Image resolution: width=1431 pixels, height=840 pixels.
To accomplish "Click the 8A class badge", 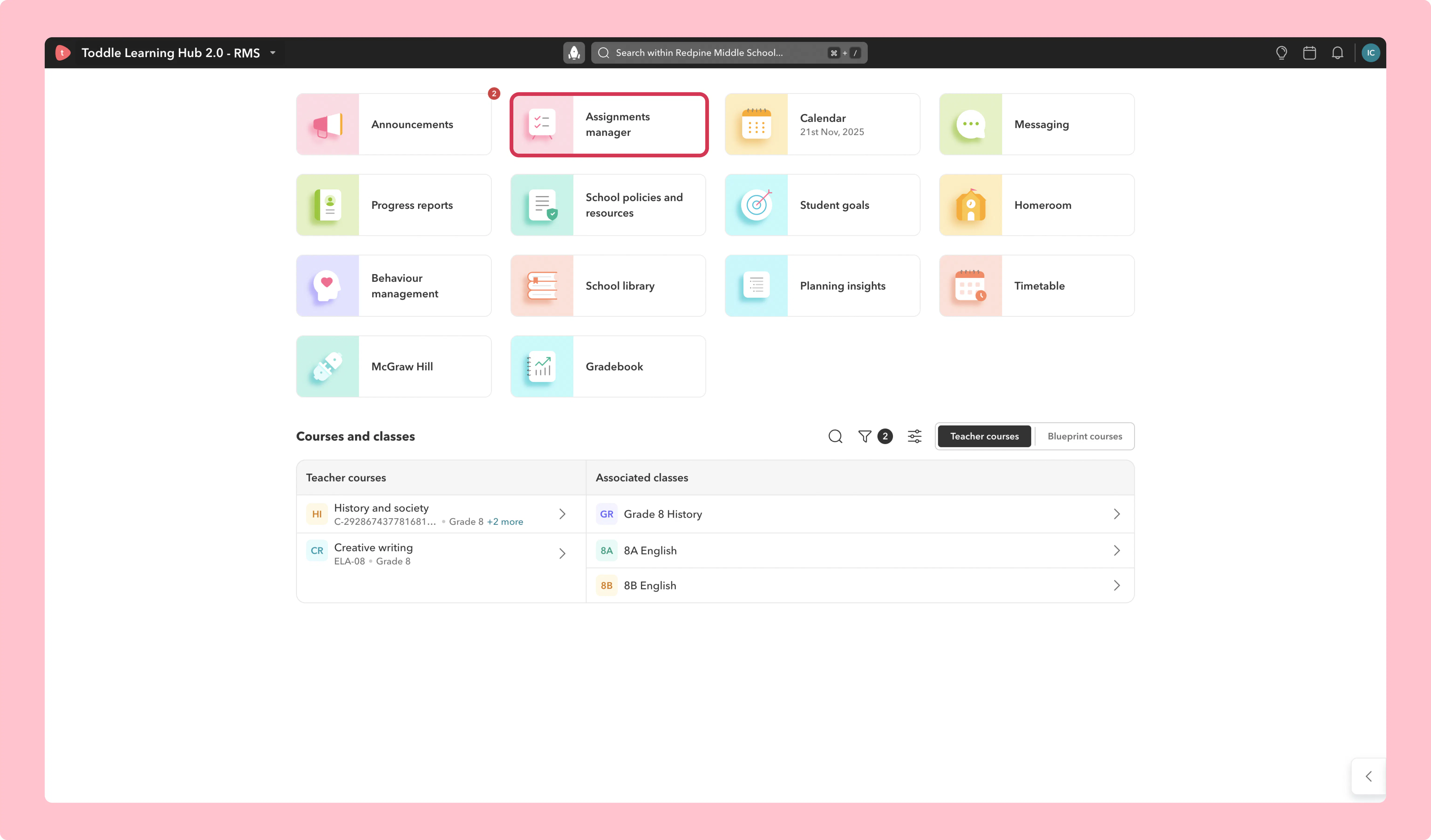I will click(606, 551).
